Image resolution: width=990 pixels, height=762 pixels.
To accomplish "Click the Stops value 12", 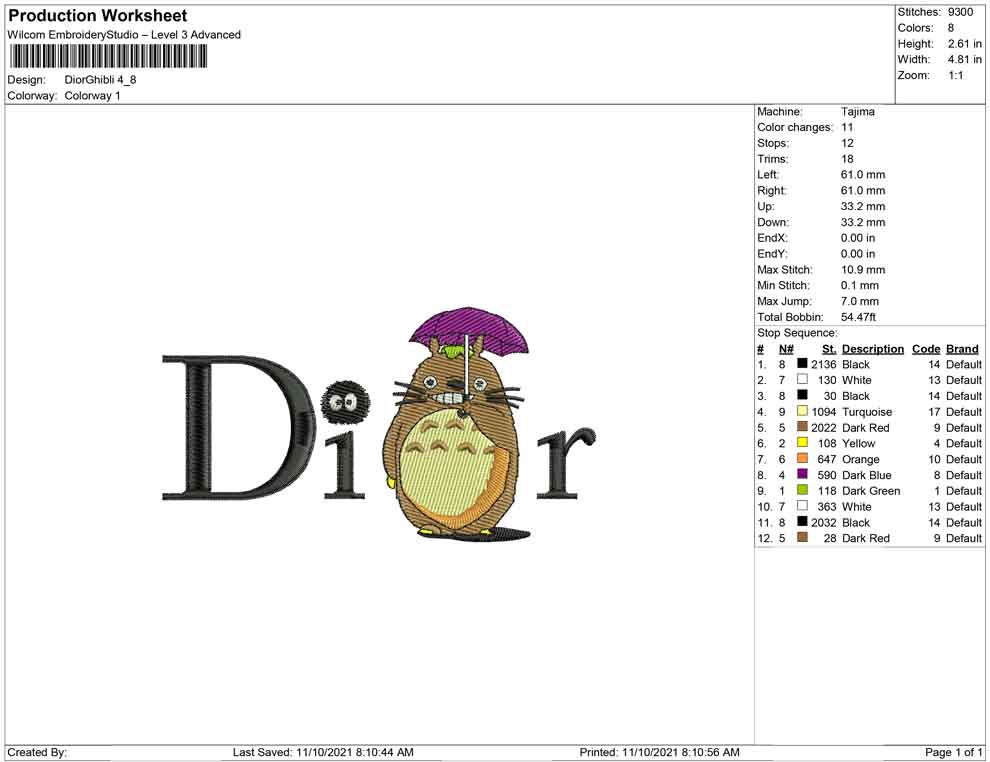I will [847, 143].
